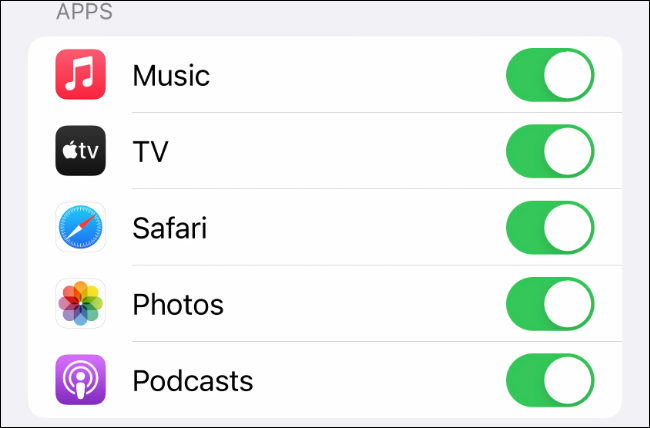The image size is (650, 428).
Task: Tap the green track of Safari switch
Action: pyautogui.click(x=525, y=227)
